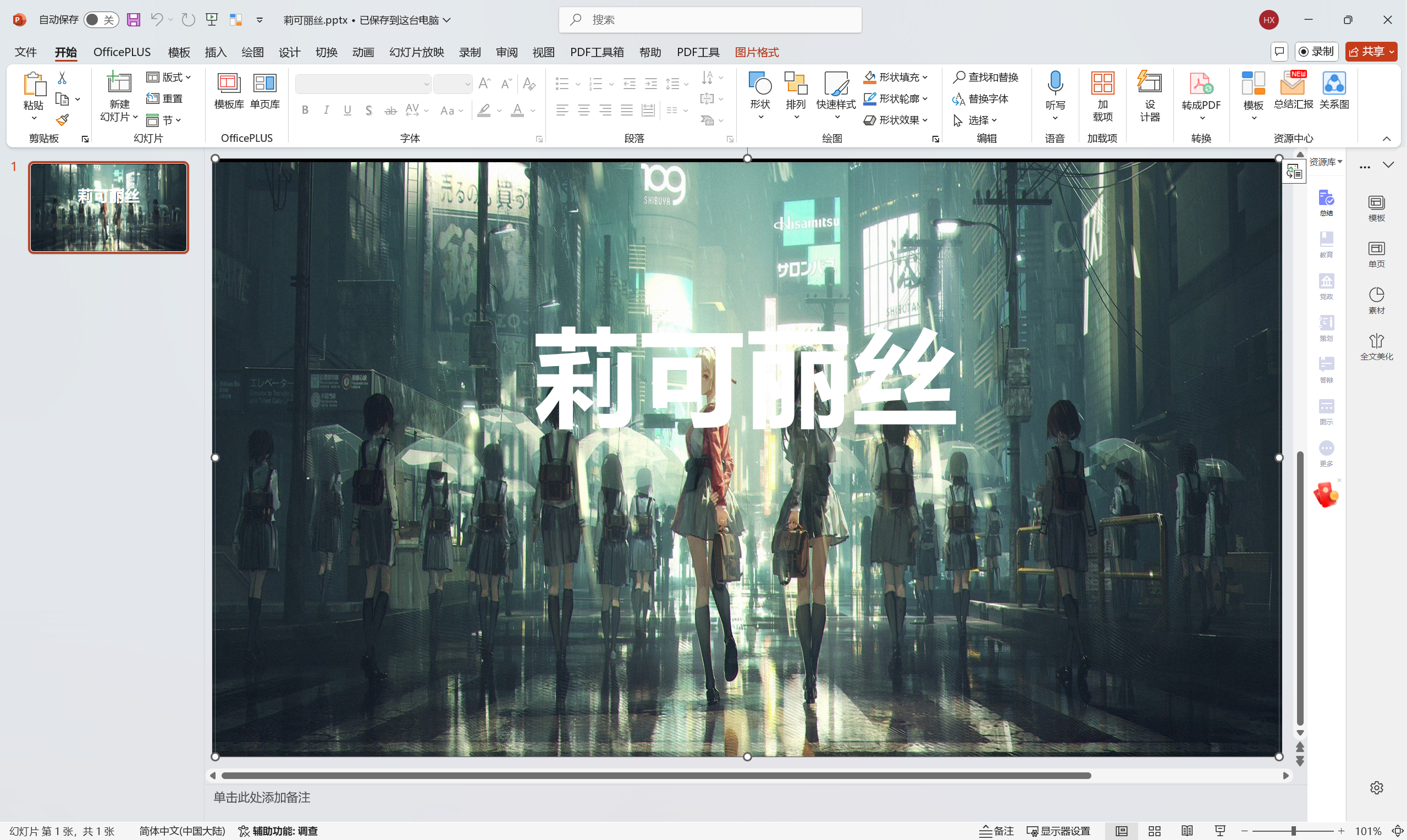1407x840 pixels.
Task: Click the font color swatch button
Action: [517, 110]
